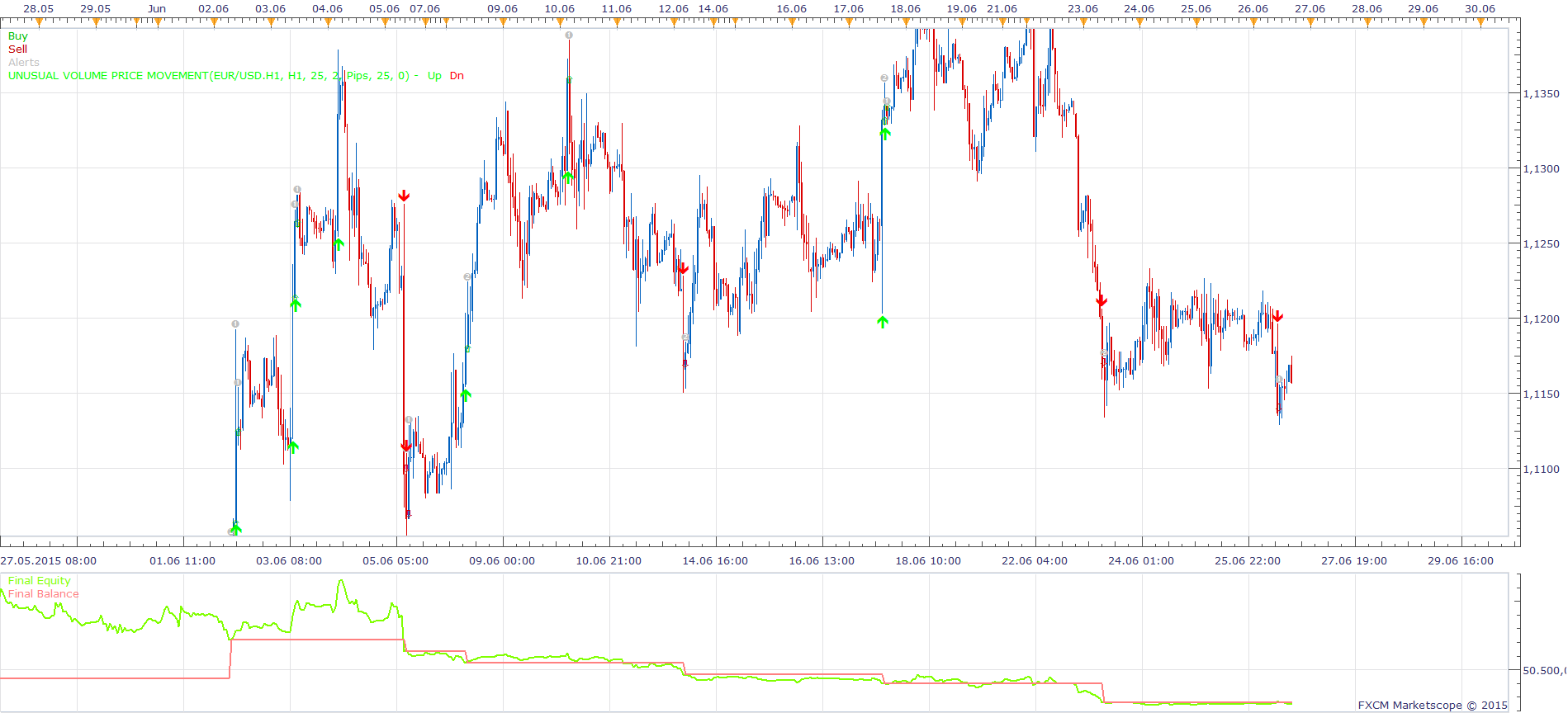1568x713 pixels.
Task: Click the 1,1250 price axis label
Action: 1542,244
